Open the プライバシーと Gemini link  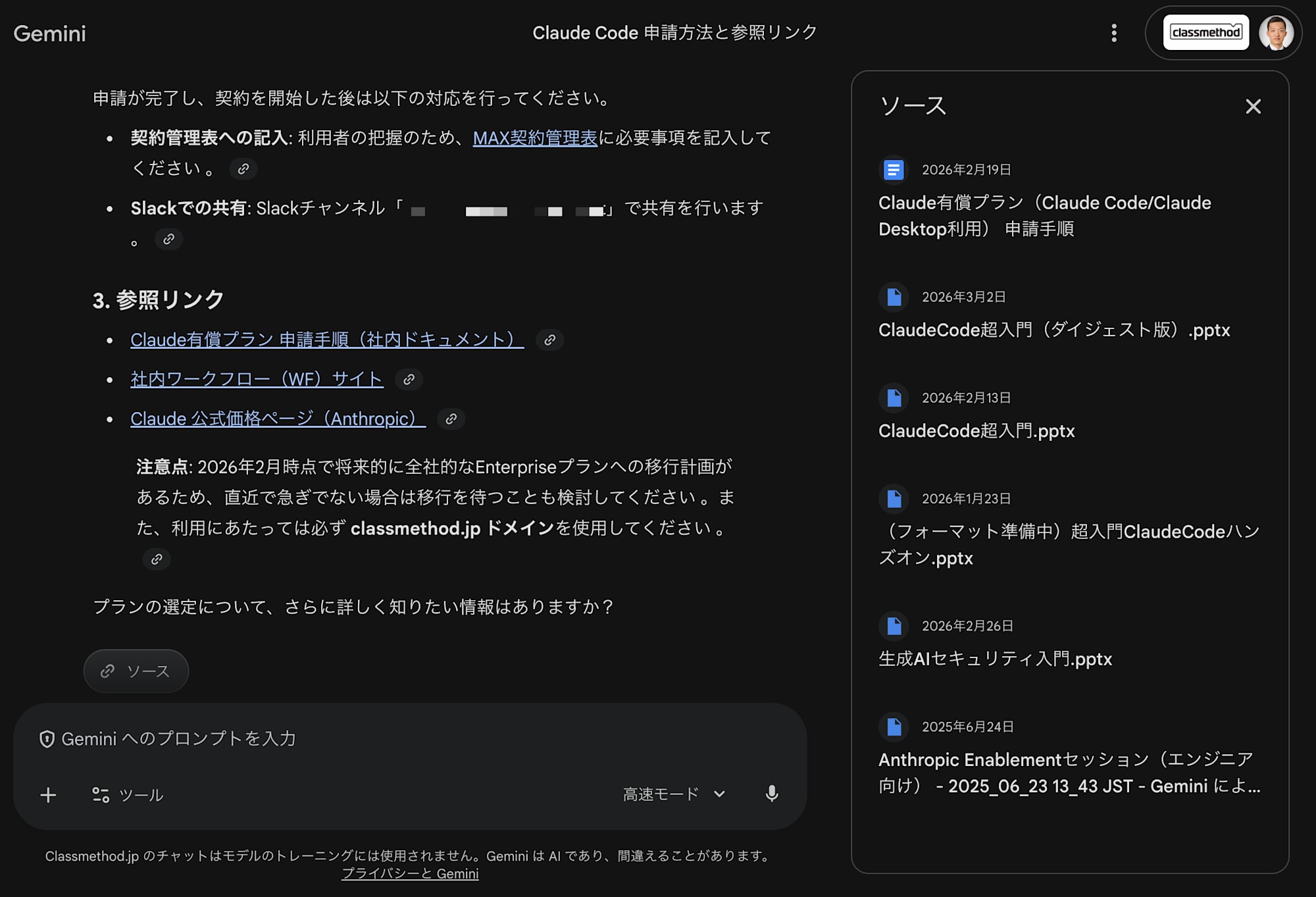(410, 873)
